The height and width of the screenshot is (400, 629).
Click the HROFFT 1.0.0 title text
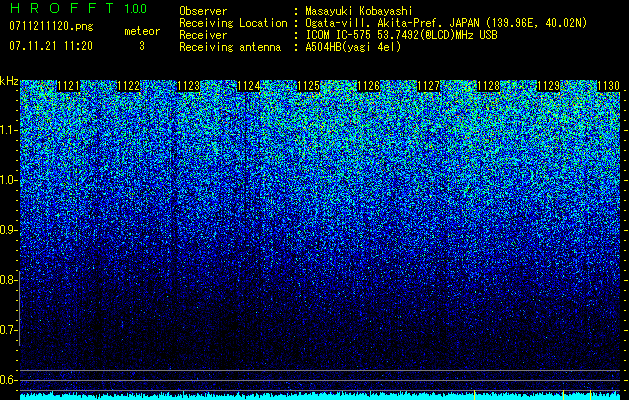pyautogui.click(x=78, y=8)
